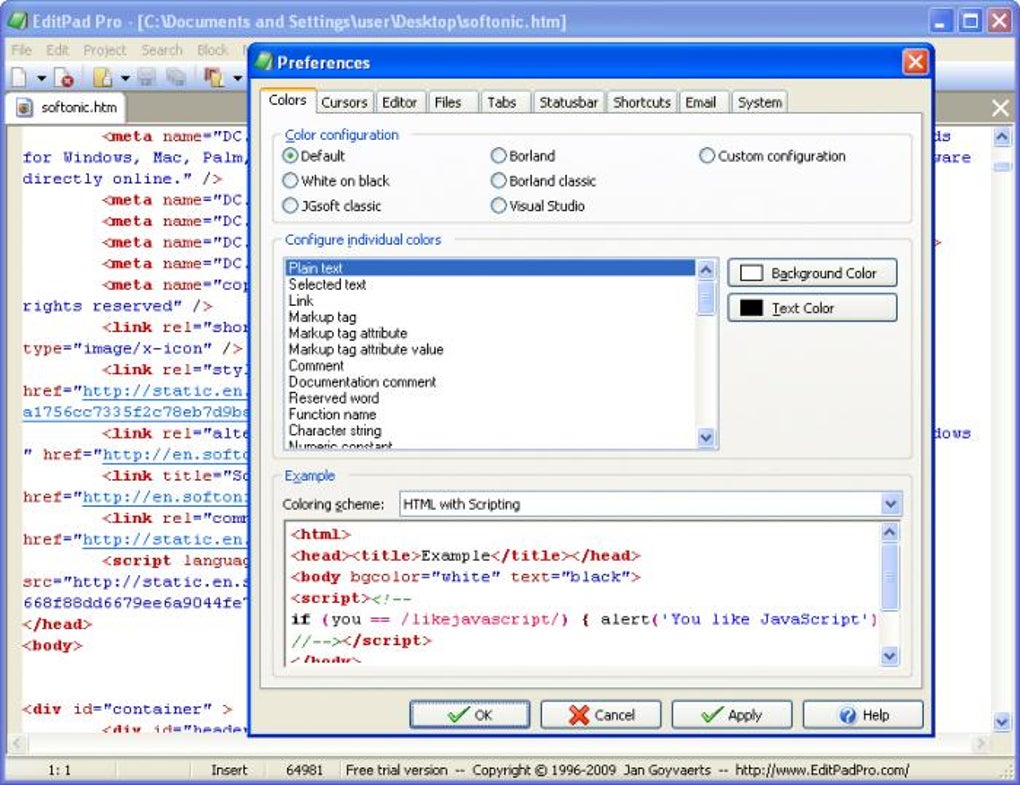The image size is (1020, 785).
Task: Click the Close file icon with red X
Action: 64,78
